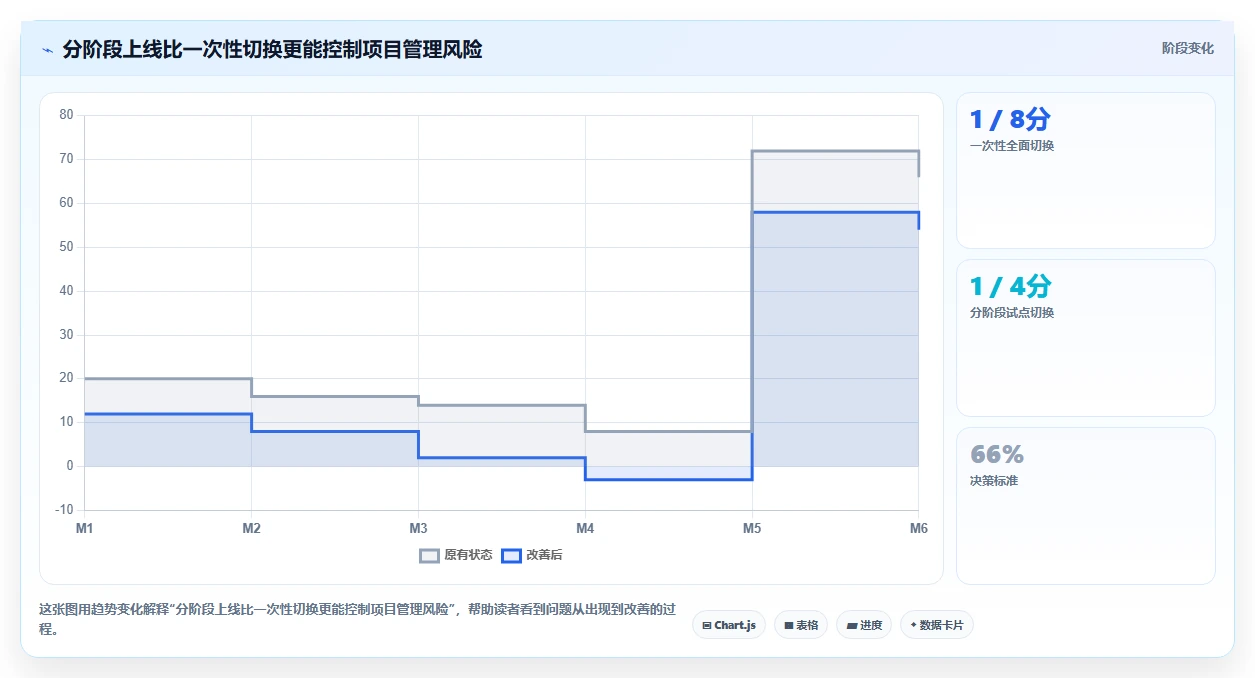The width and height of the screenshot is (1255, 678).
Task: Click the M4 x-axis label
Action: coord(585,528)
